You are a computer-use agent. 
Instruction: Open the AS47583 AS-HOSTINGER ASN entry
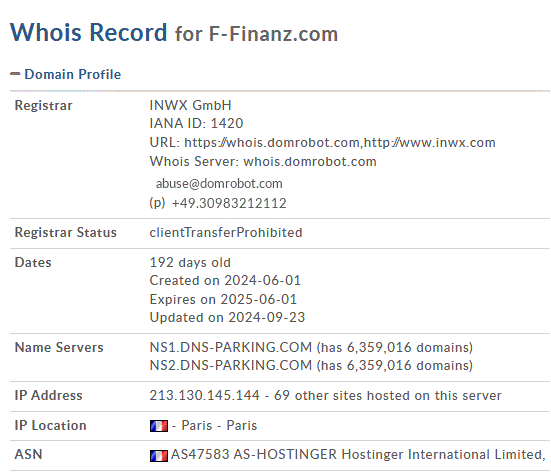coord(358,454)
